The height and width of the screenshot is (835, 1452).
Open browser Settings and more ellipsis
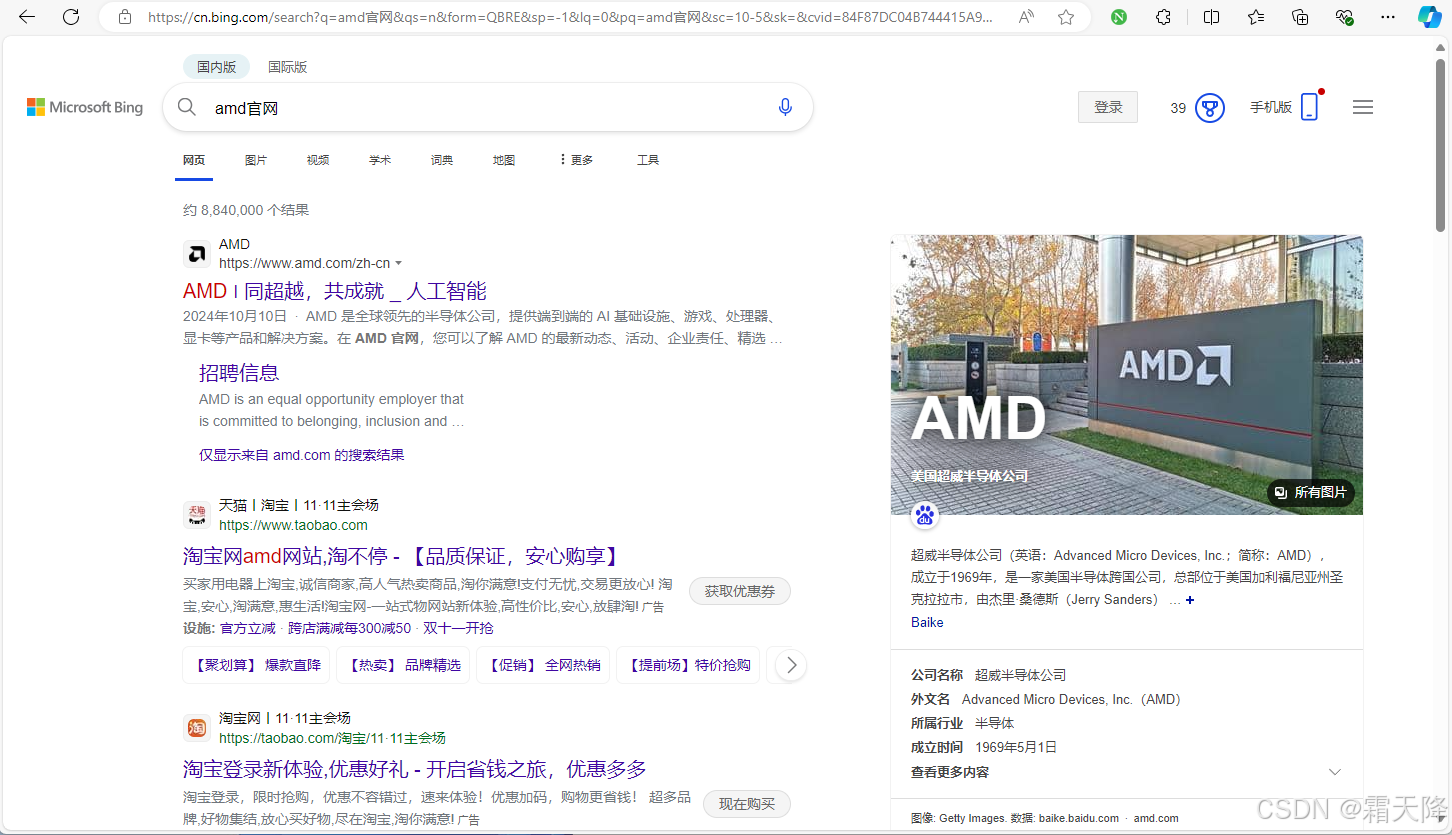click(1388, 17)
